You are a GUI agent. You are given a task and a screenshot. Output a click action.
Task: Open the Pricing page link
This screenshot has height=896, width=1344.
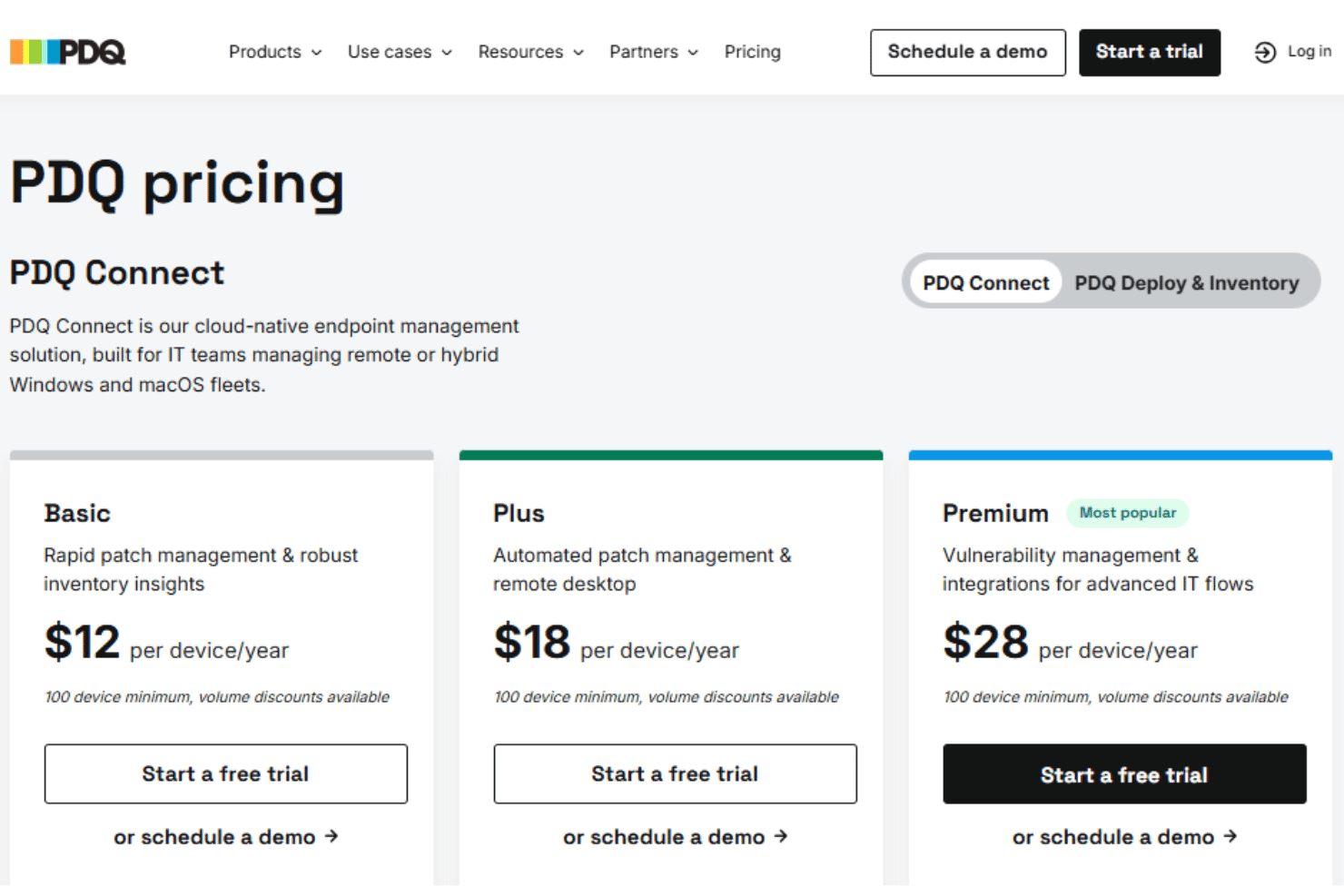point(752,52)
